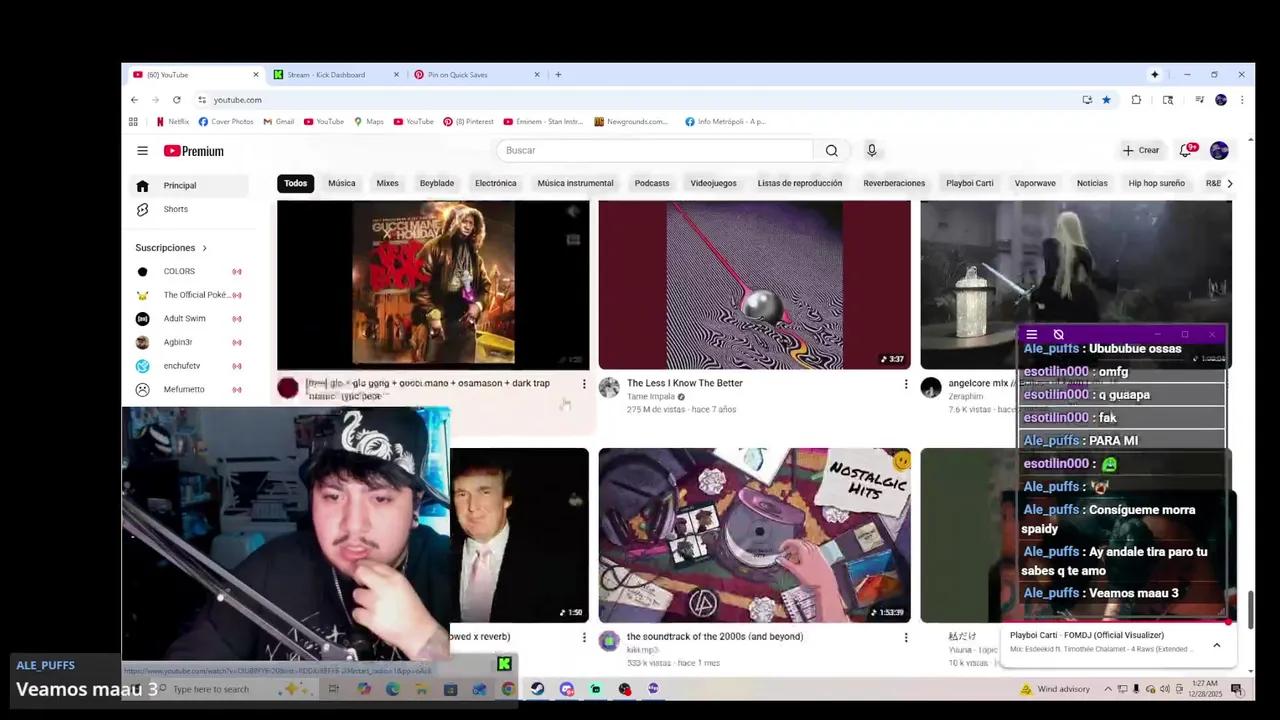The height and width of the screenshot is (720, 1280).
Task: Open the Gmail bookmark
Action: (278, 122)
